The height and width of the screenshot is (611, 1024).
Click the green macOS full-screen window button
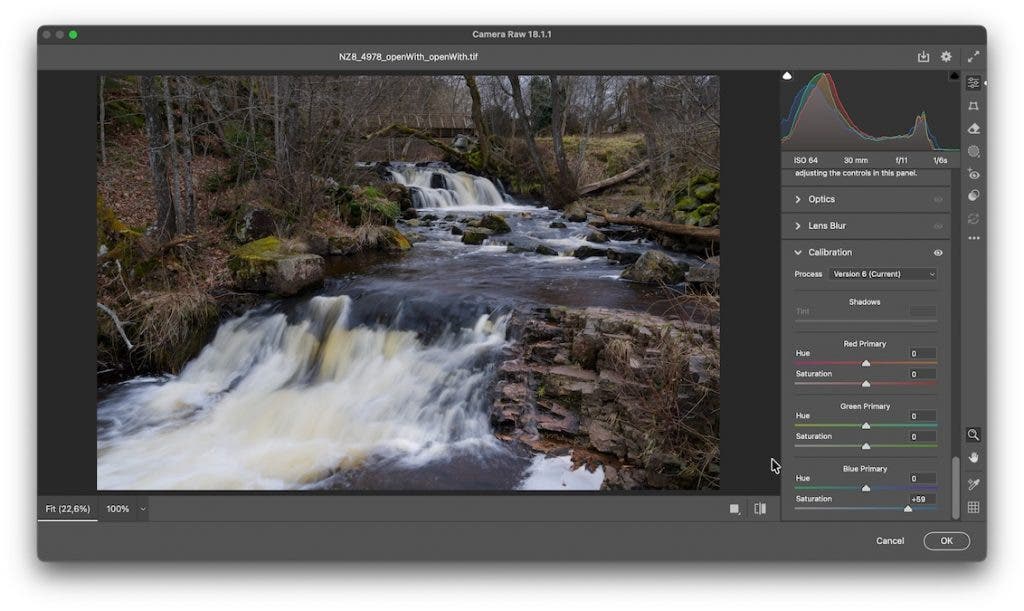73,35
